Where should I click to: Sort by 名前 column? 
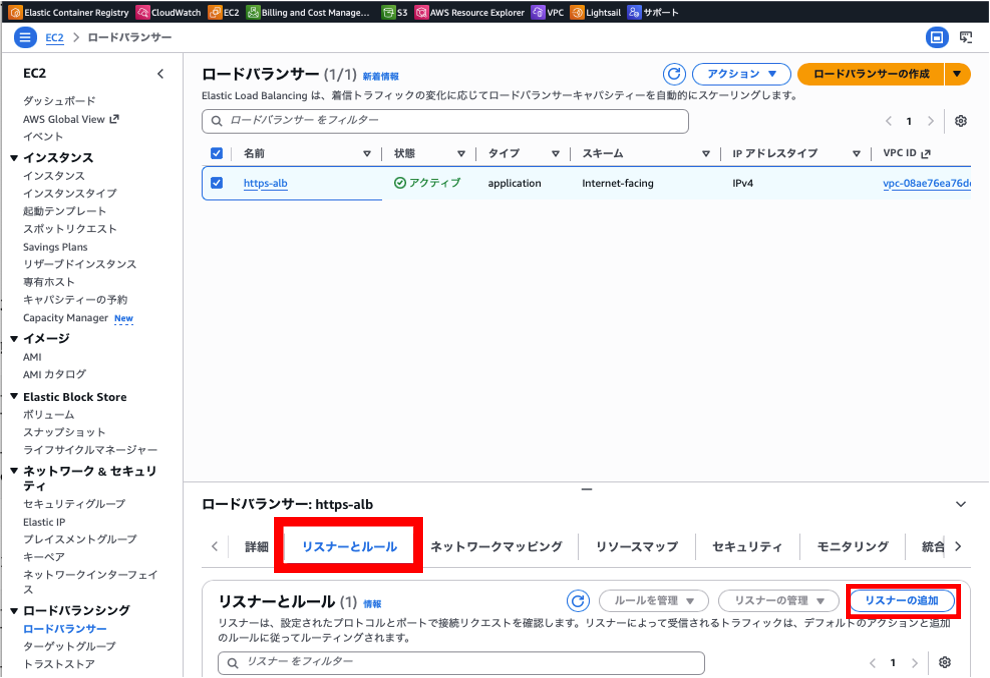click(x=367, y=153)
